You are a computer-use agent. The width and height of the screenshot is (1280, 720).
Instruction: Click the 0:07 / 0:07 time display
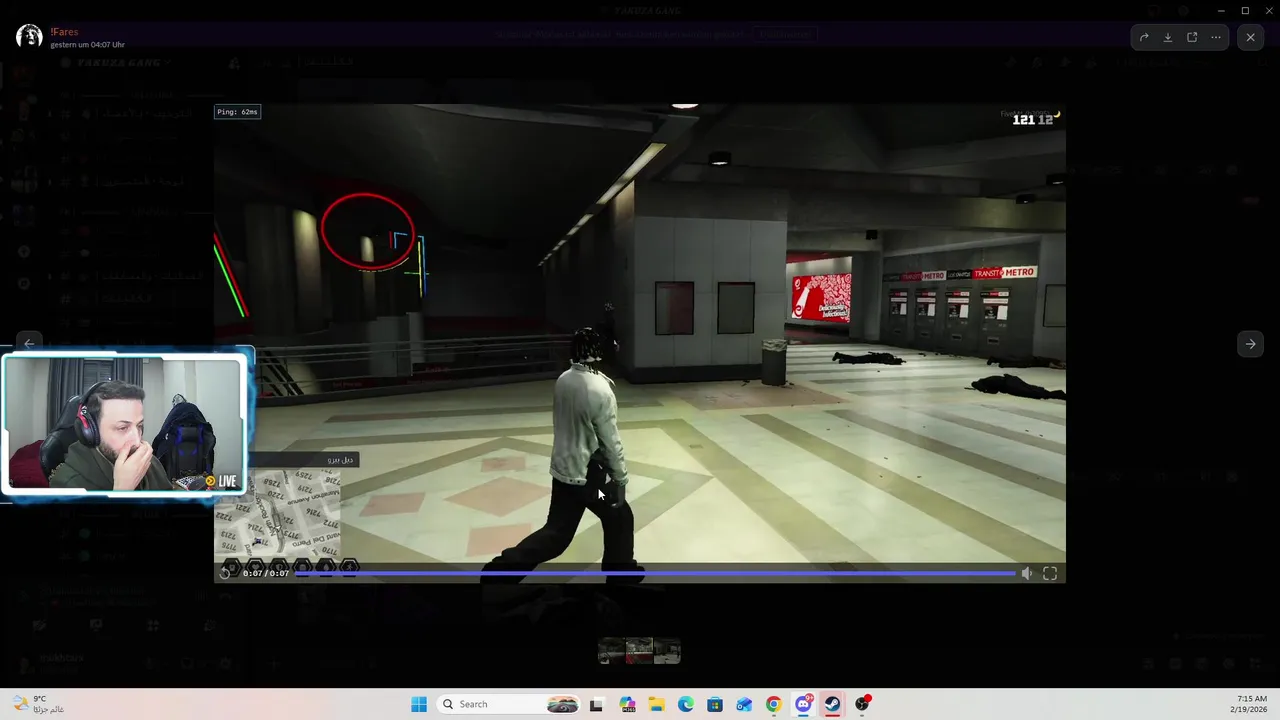coord(266,573)
